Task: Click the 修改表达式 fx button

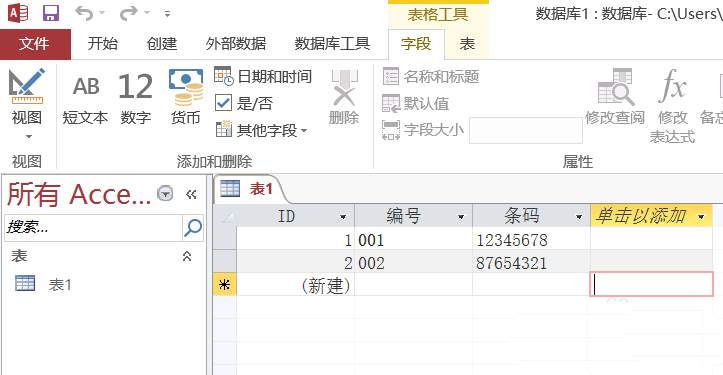Action: point(672,106)
